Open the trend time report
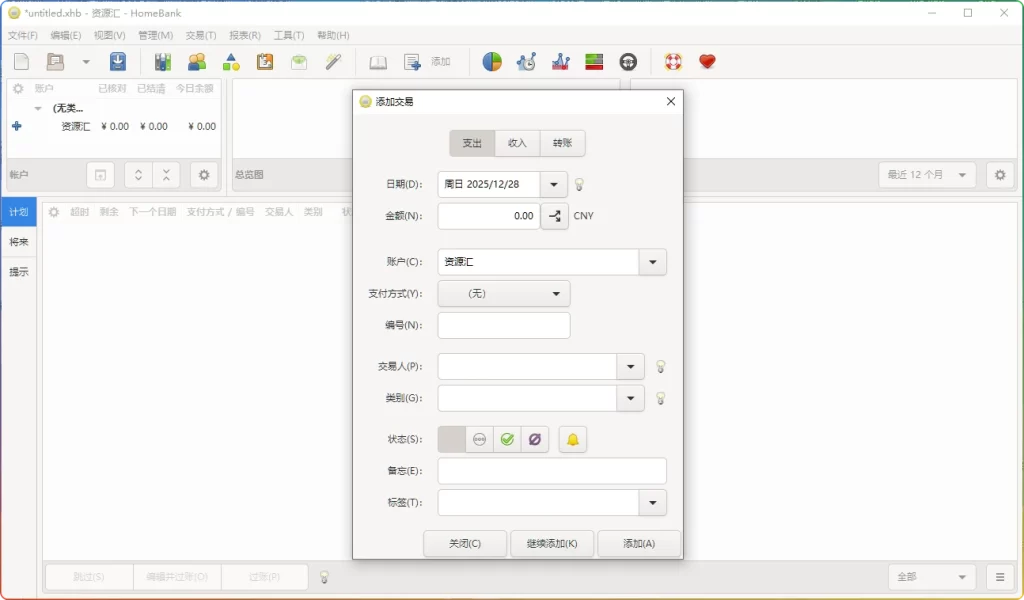The image size is (1024, 600). click(x=525, y=61)
